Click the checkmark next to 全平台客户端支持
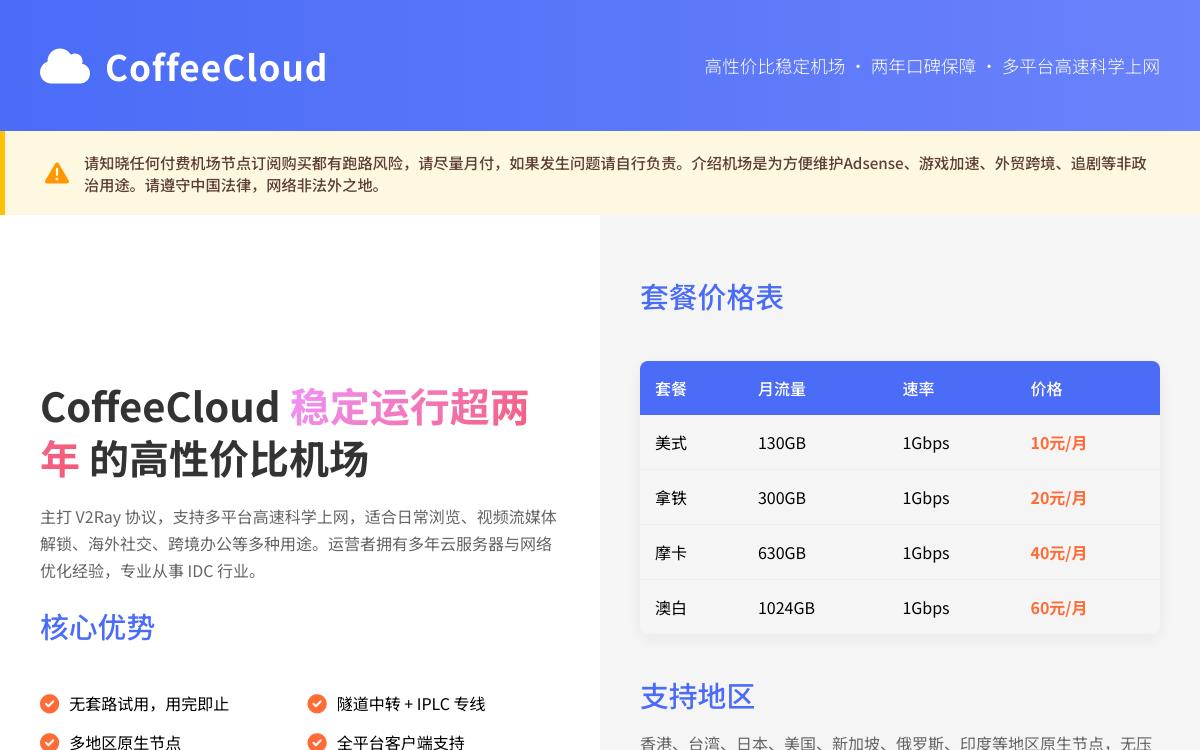Viewport: 1200px width, 750px height. click(x=317, y=743)
